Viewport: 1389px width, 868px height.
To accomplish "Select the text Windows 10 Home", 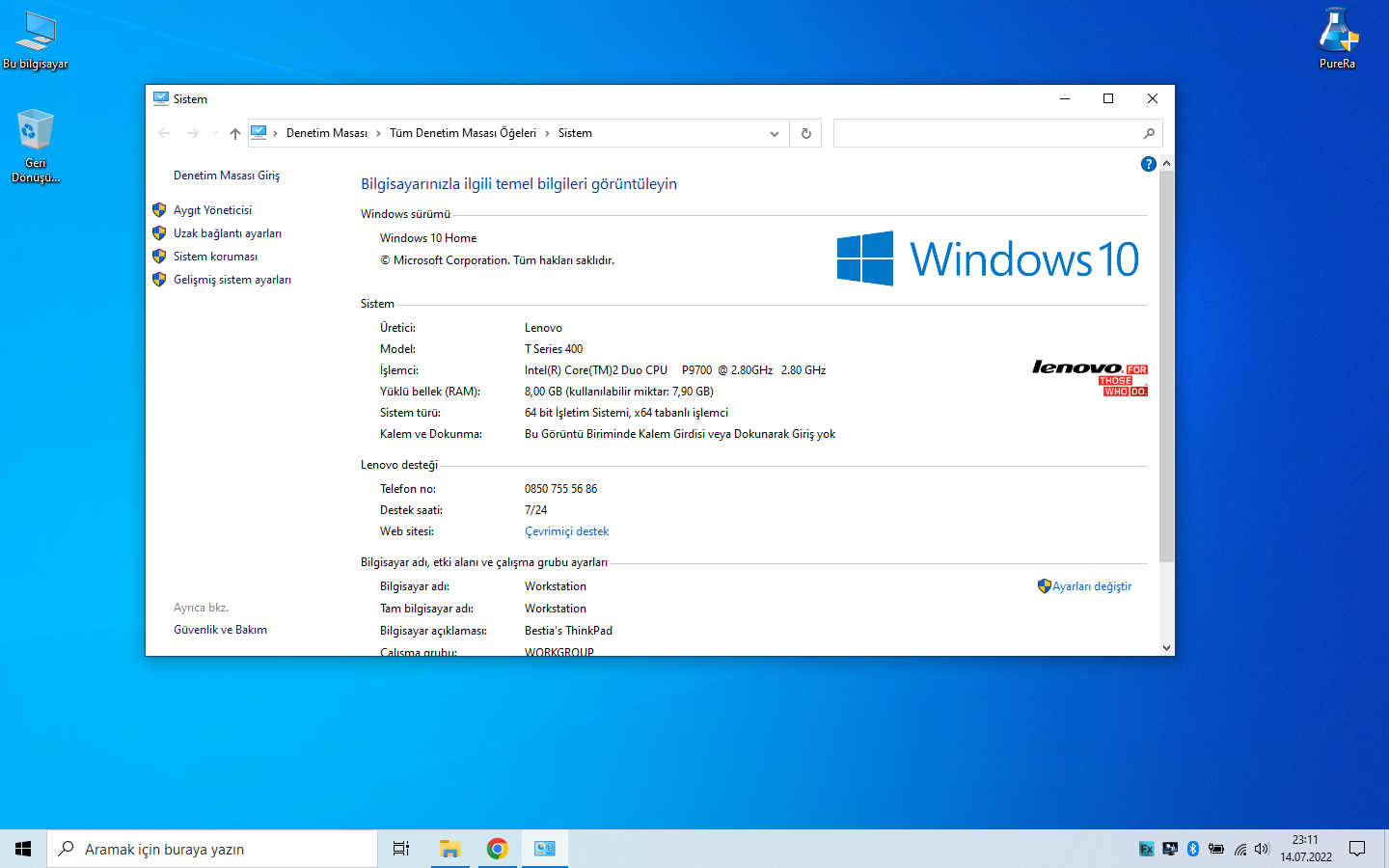I will click(428, 238).
